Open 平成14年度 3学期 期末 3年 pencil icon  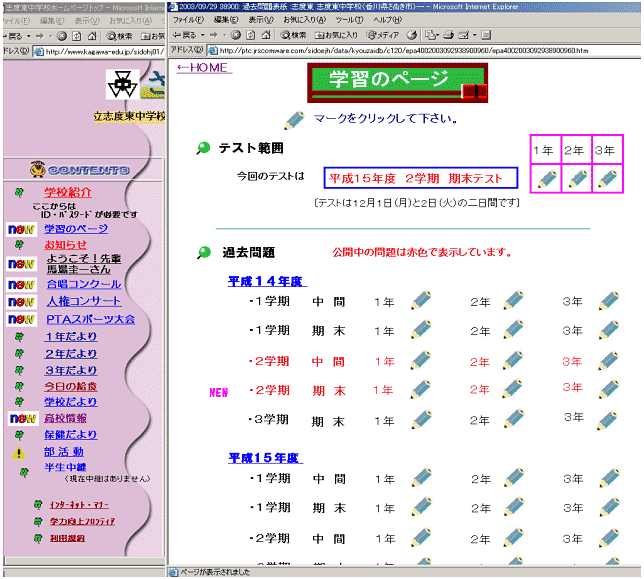click(608, 420)
